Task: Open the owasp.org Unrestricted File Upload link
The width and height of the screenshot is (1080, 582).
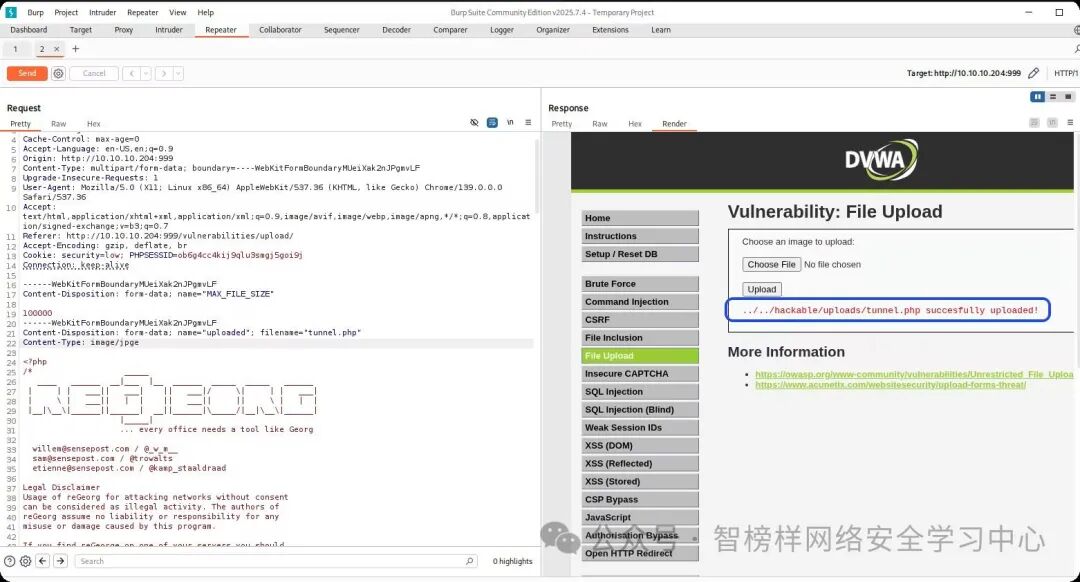Action: coord(914,374)
